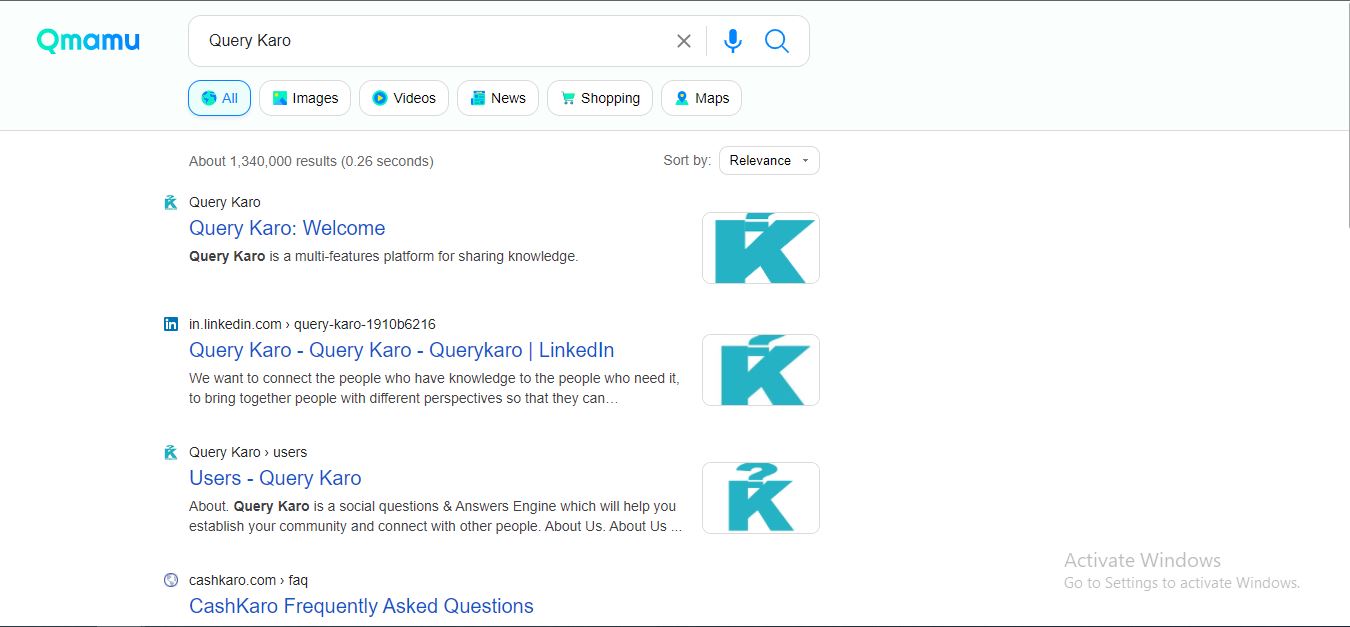Click the multi-features platform snippet text
This screenshot has width=1350, height=627.
click(384, 256)
